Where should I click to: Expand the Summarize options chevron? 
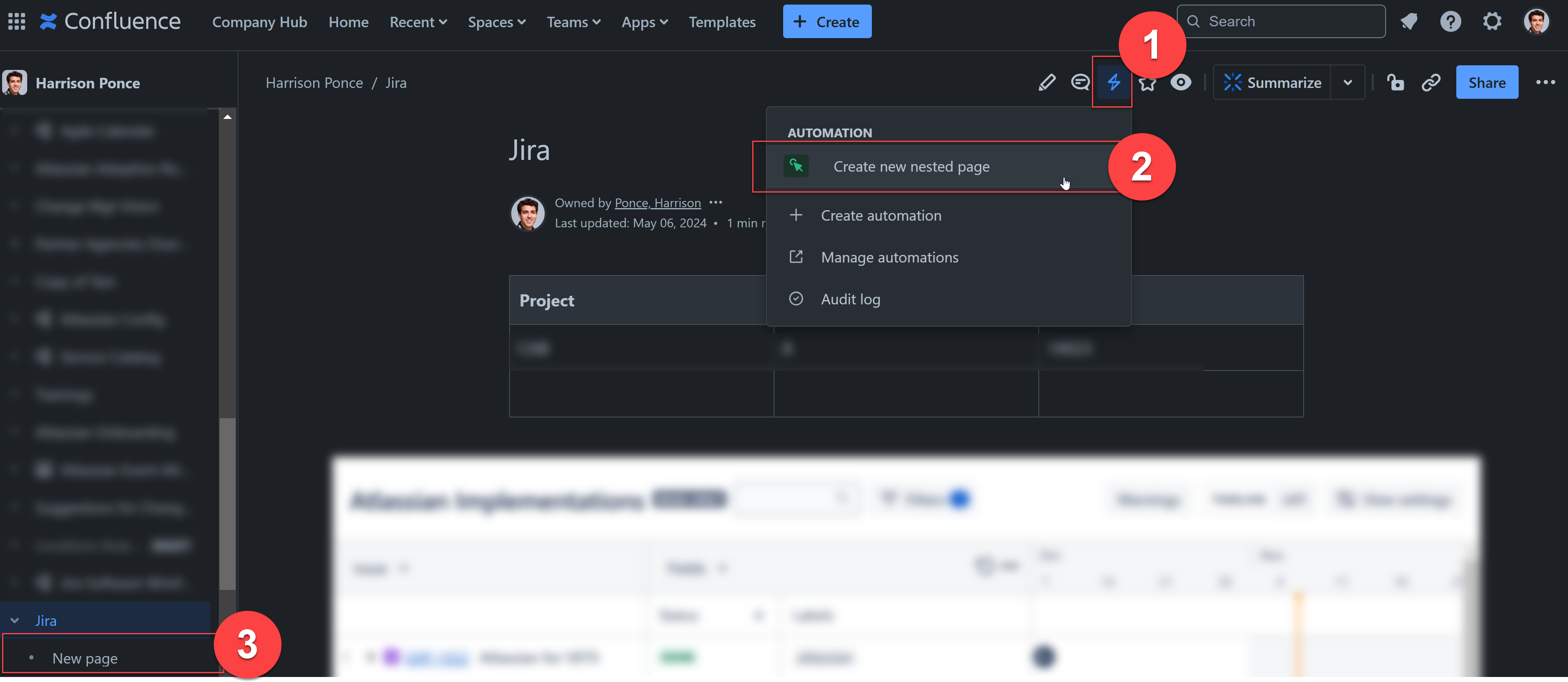tap(1348, 82)
